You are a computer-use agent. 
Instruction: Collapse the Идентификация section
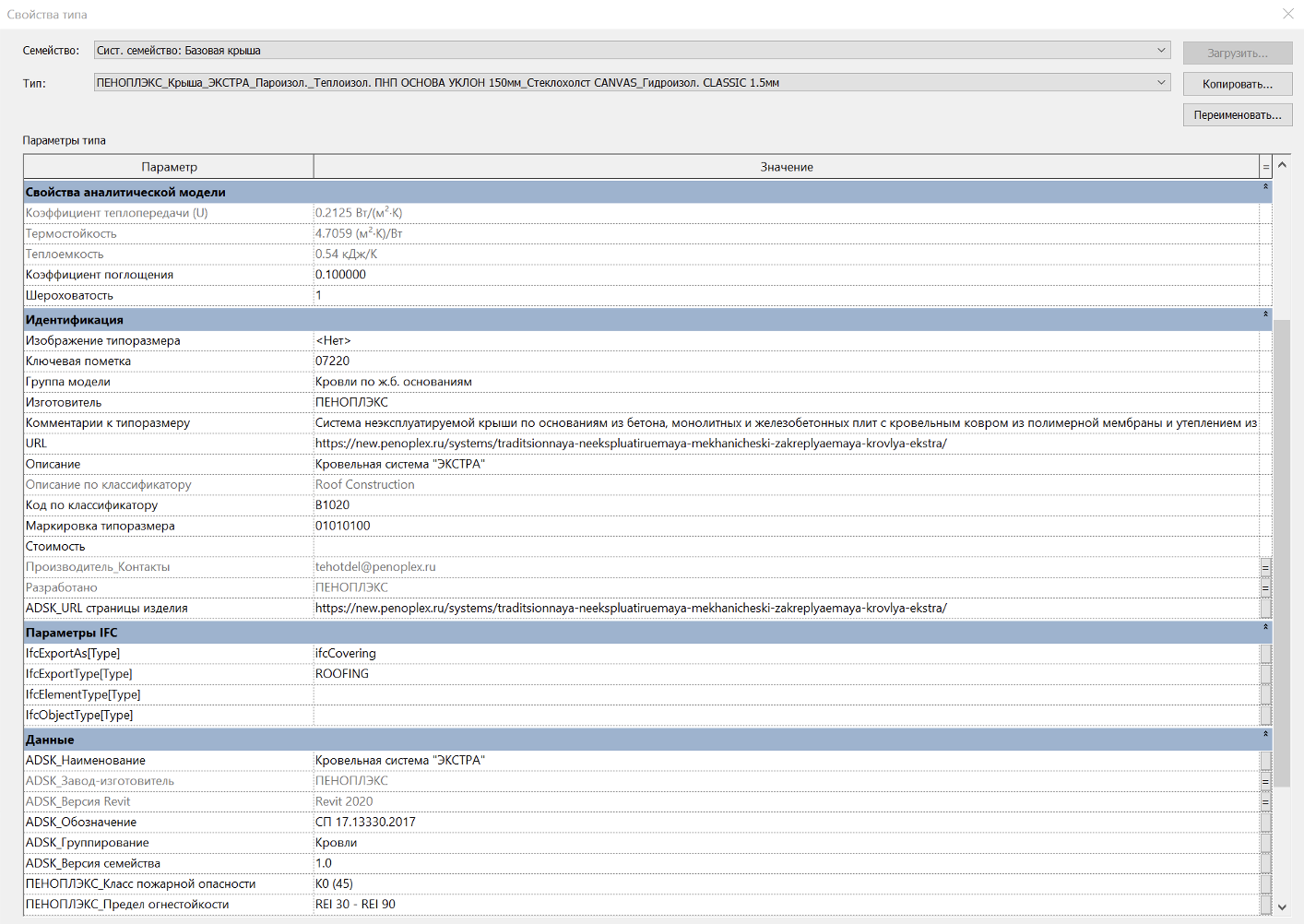point(1265,314)
